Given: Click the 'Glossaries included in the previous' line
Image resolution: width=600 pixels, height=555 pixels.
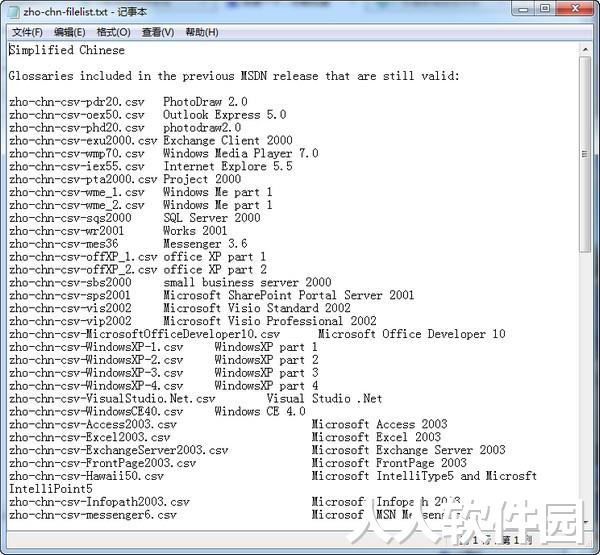Looking at the screenshot, I should pyautogui.click(x=234, y=76).
